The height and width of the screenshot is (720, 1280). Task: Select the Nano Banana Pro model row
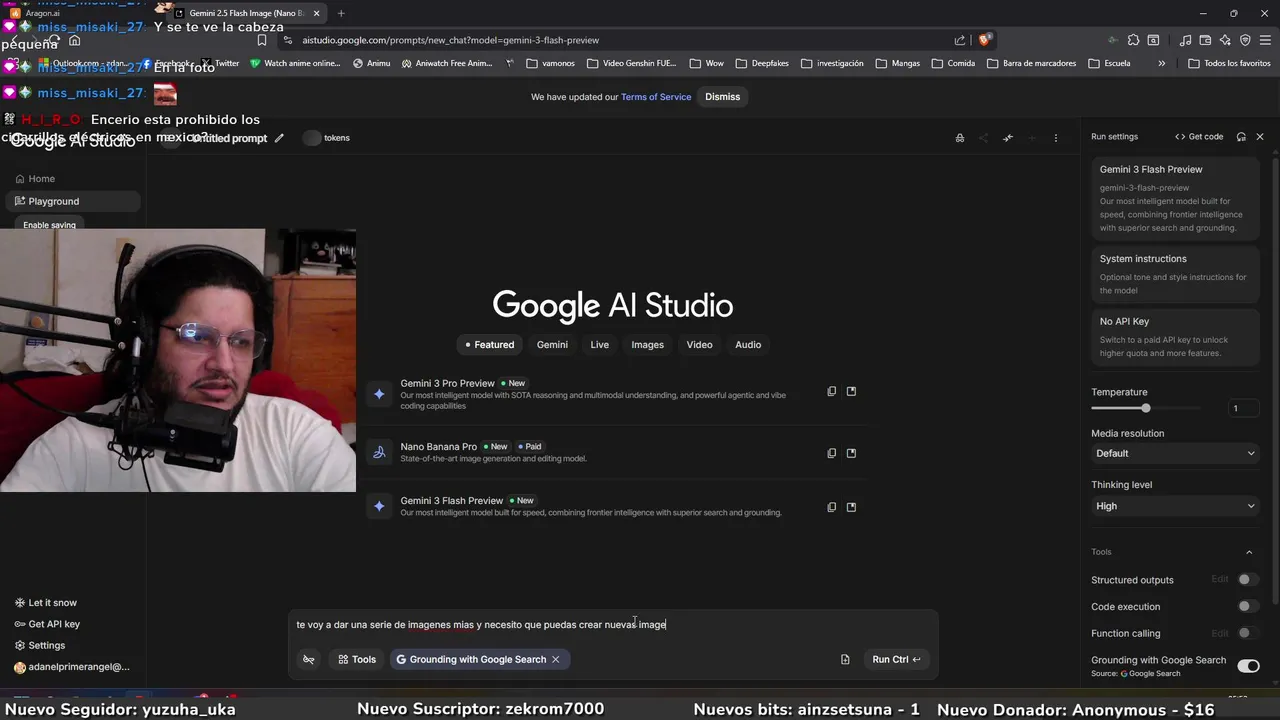click(x=613, y=453)
